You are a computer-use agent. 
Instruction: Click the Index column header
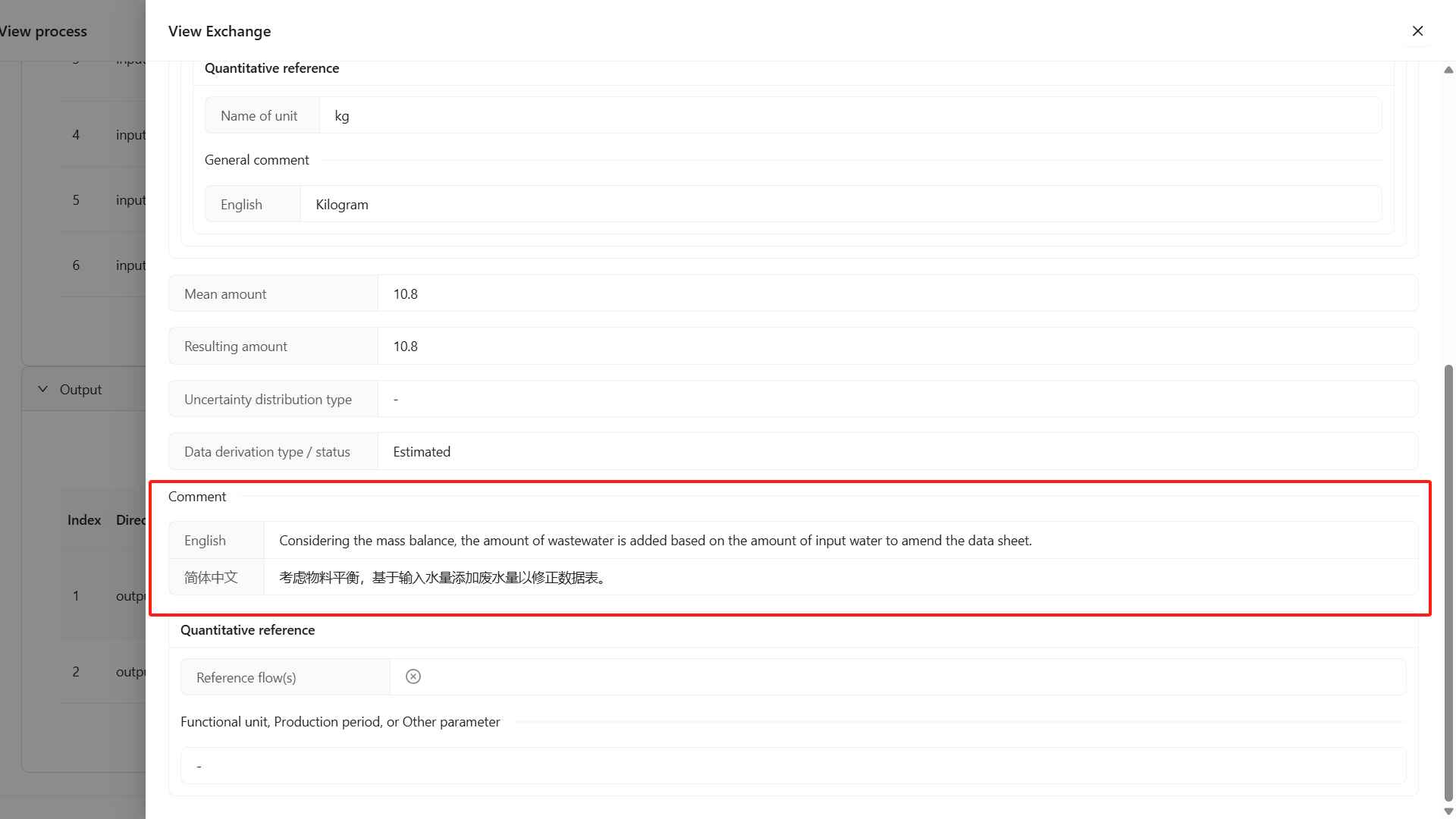click(x=84, y=520)
